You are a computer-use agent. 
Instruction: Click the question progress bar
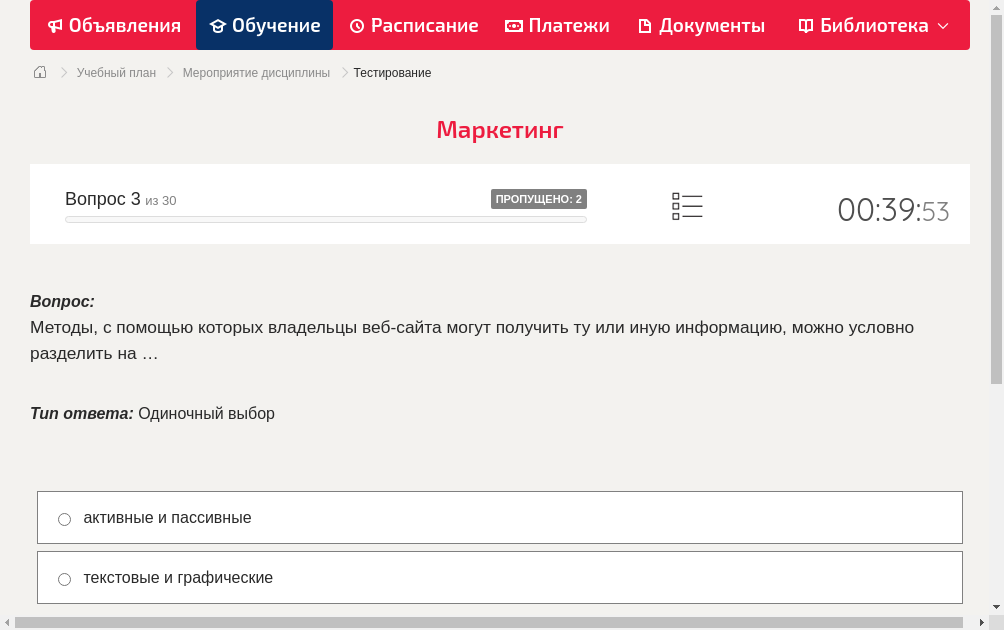pos(325,219)
